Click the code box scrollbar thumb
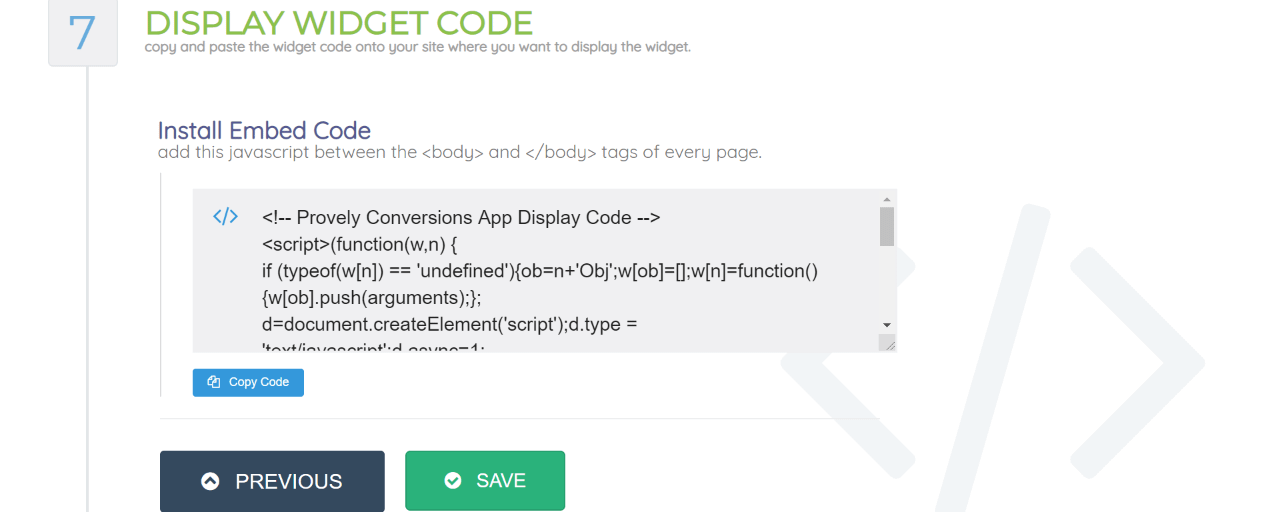Screen dimensions: 1263x512 pos(886,226)
